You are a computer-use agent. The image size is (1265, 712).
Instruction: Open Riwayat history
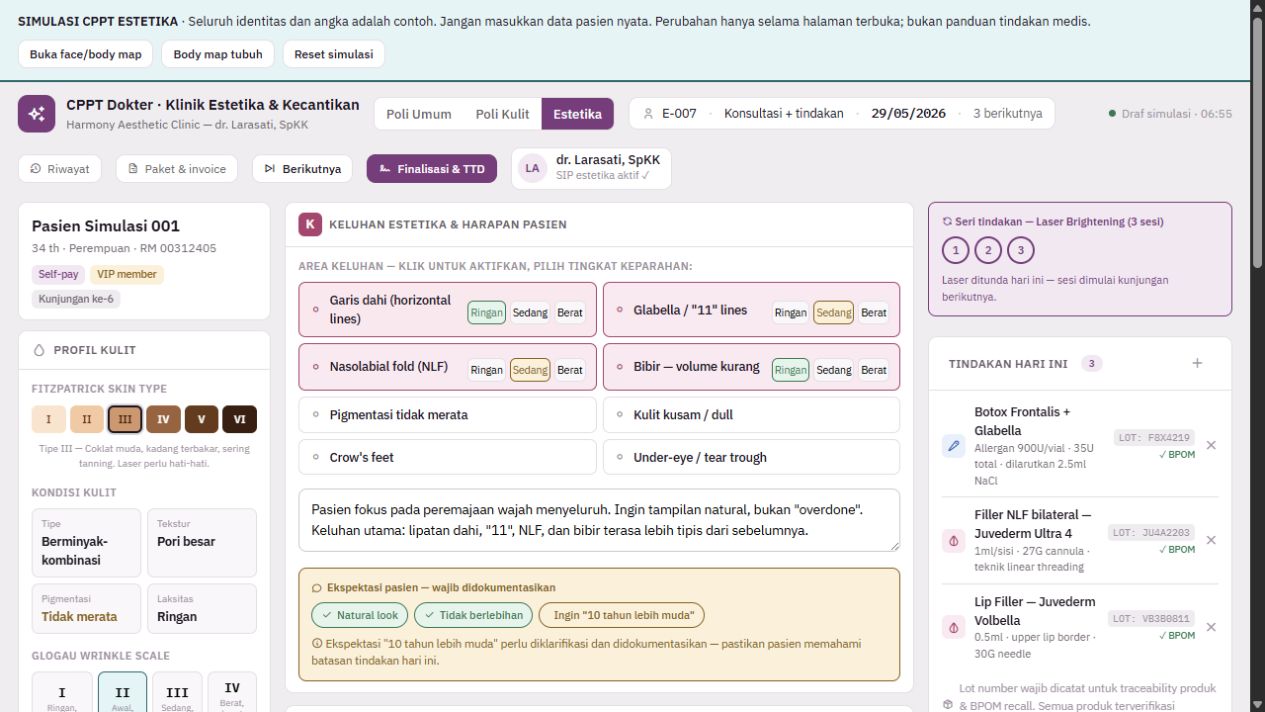point(60,169)
